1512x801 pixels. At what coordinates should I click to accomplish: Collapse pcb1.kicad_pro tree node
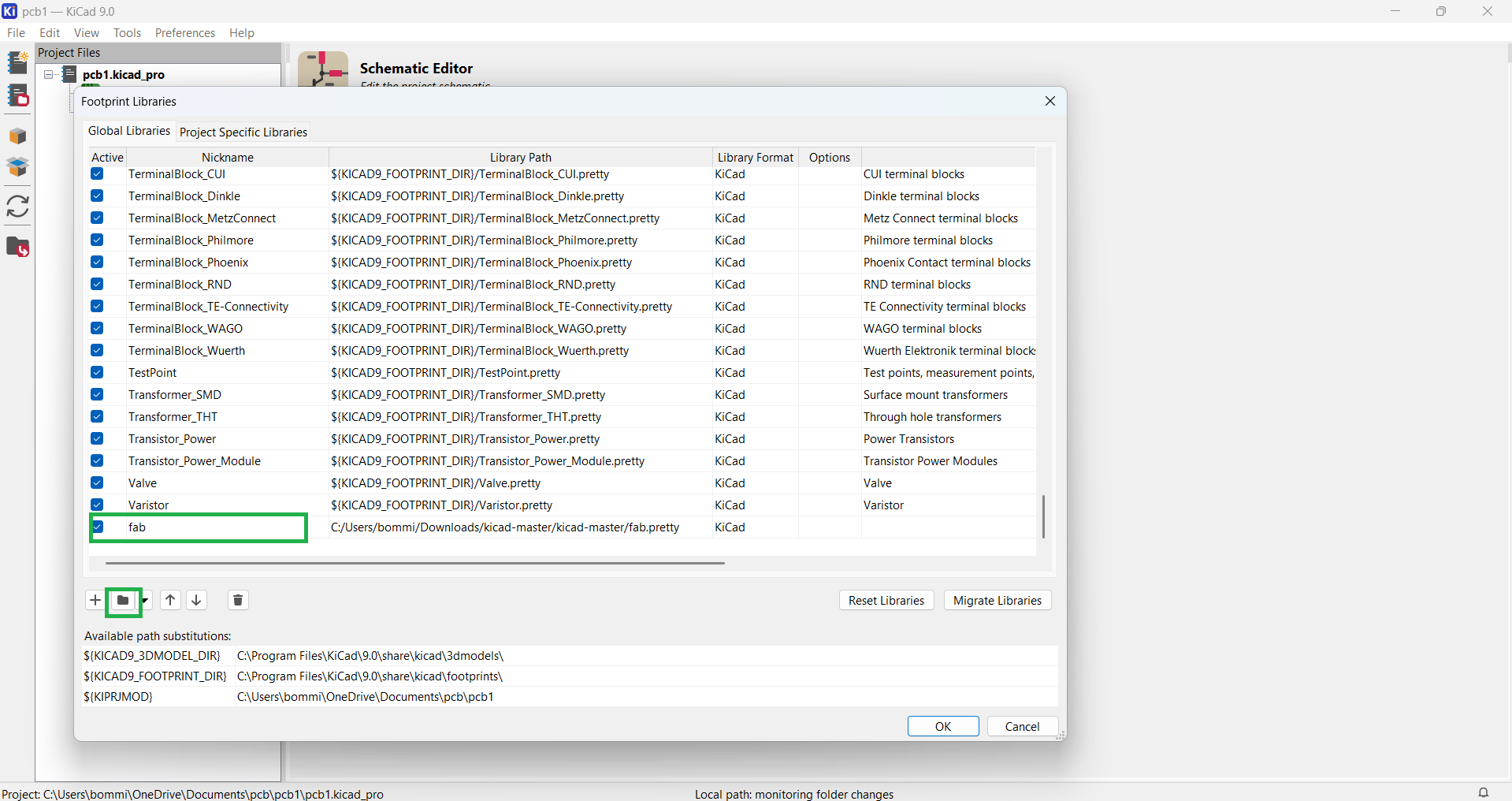coord(48,75)
